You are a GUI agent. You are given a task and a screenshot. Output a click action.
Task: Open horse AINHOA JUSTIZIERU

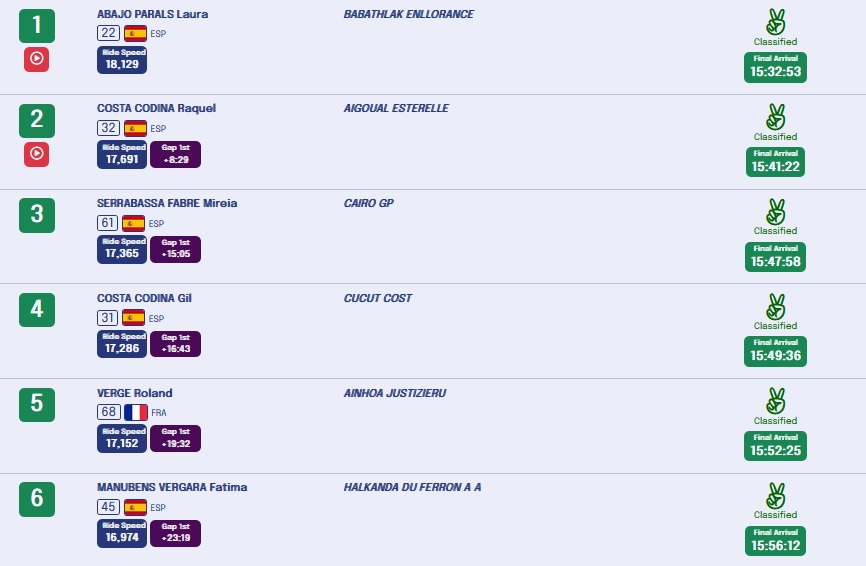[394, 393]
